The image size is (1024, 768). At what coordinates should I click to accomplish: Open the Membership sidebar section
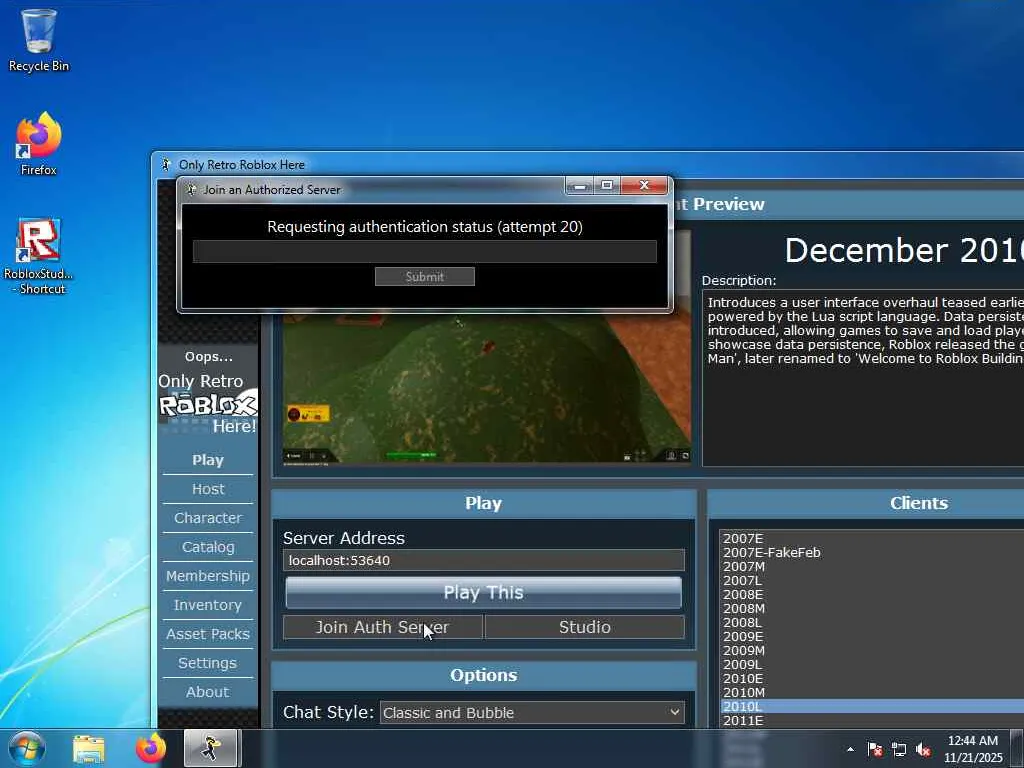[208, 576]
